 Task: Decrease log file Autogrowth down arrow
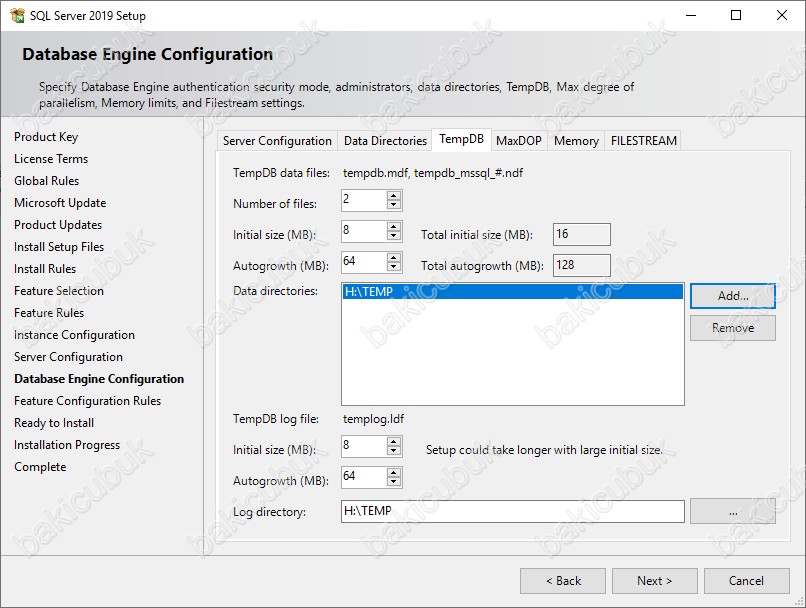click(x=394, y=481)
